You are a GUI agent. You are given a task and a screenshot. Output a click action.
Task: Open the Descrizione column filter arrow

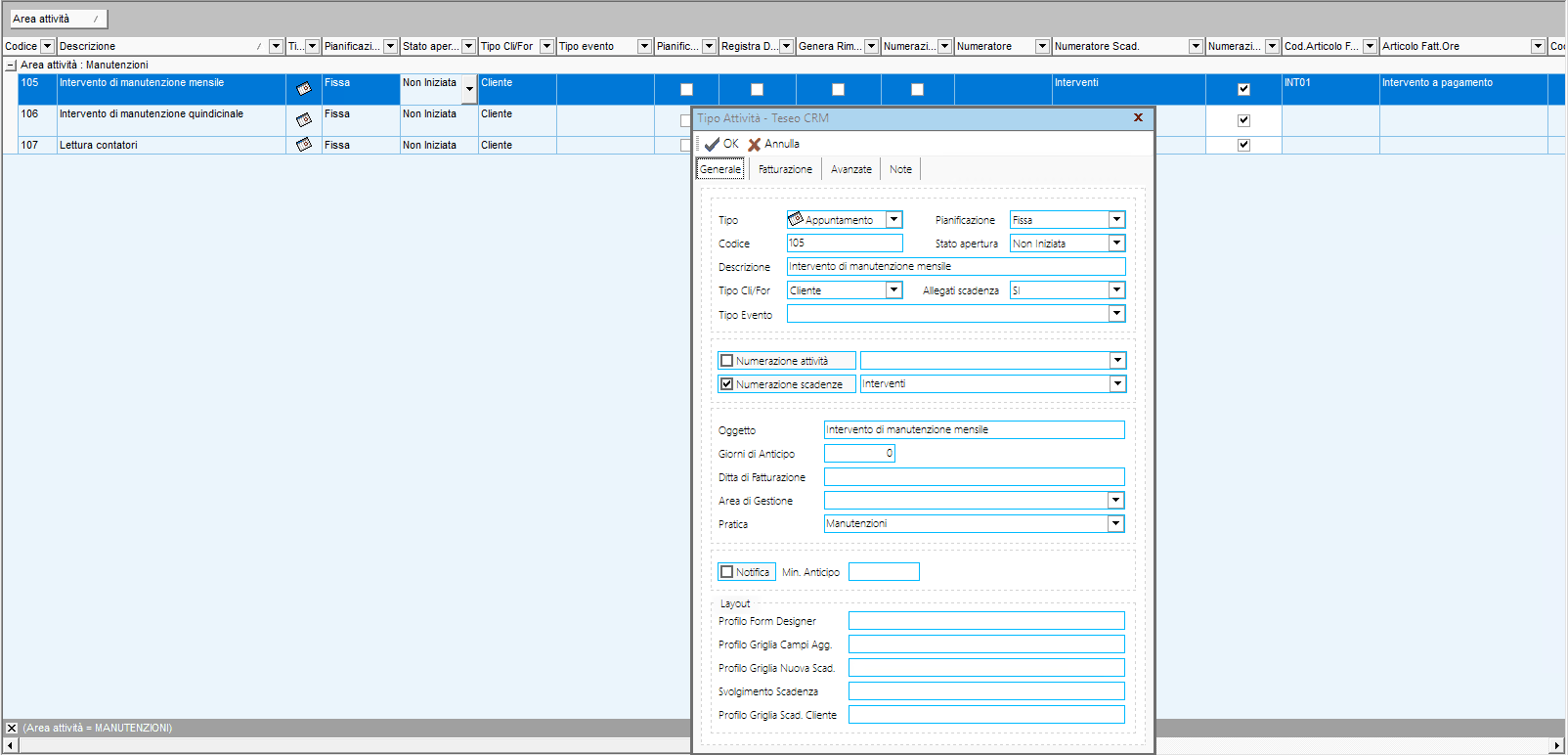coord(276,46)
